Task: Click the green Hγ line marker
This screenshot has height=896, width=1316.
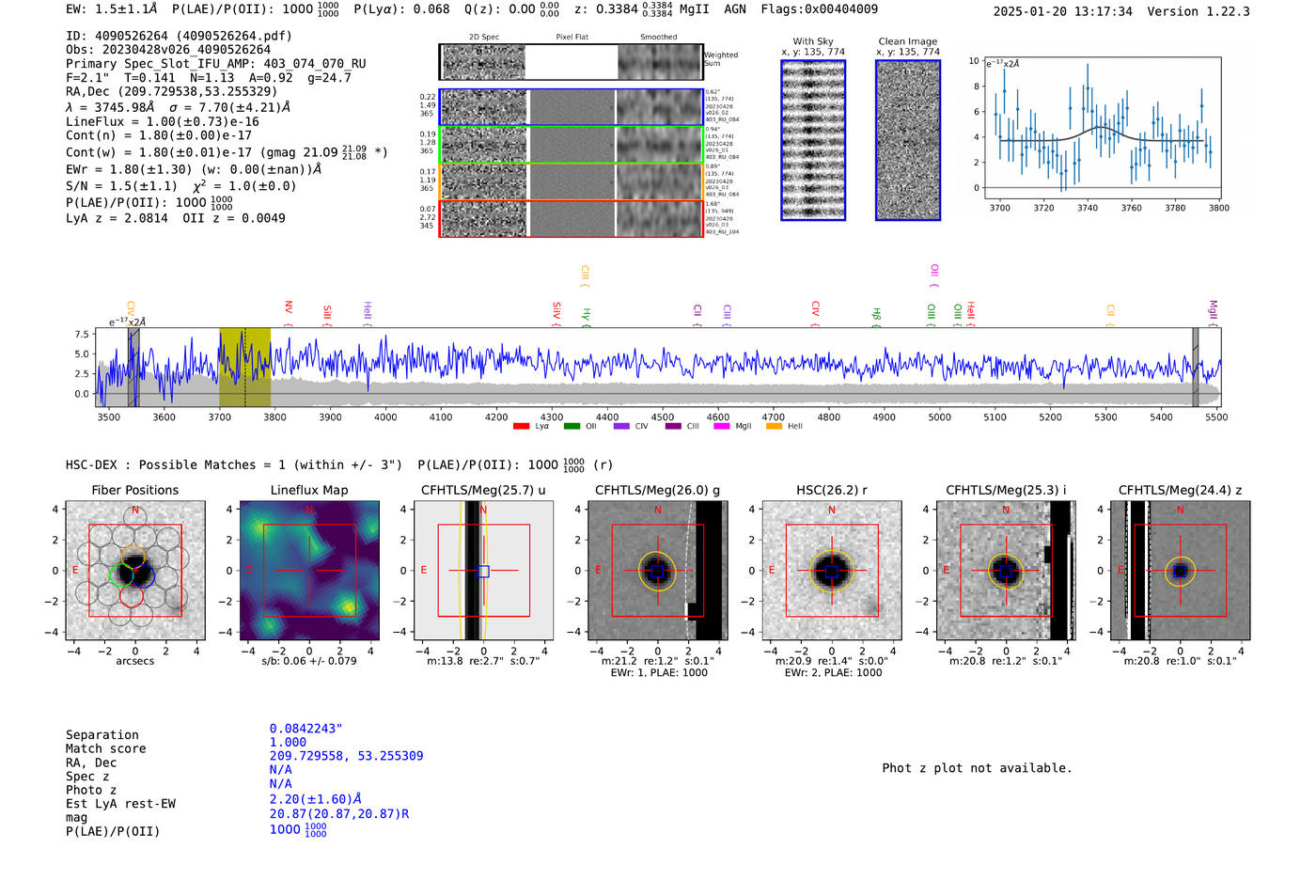Action: tap(586, 317)
